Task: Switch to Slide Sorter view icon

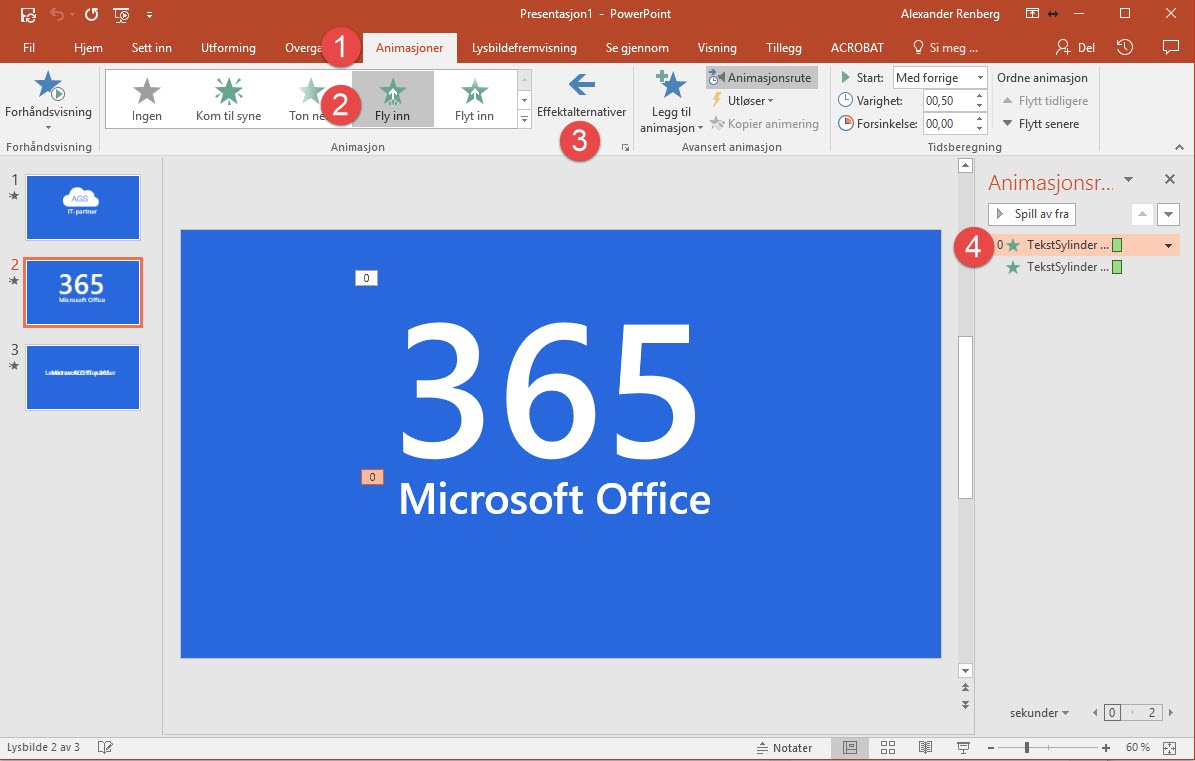Action: point(888,747)
